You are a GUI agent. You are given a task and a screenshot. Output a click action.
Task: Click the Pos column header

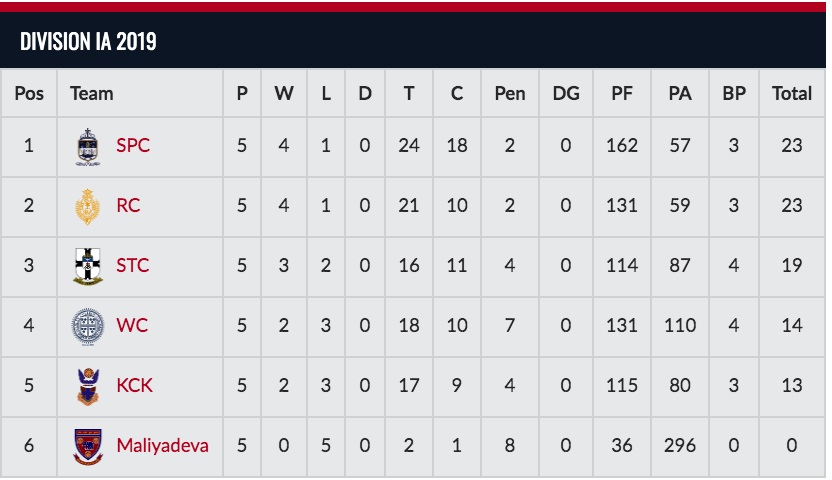point(29,94)
